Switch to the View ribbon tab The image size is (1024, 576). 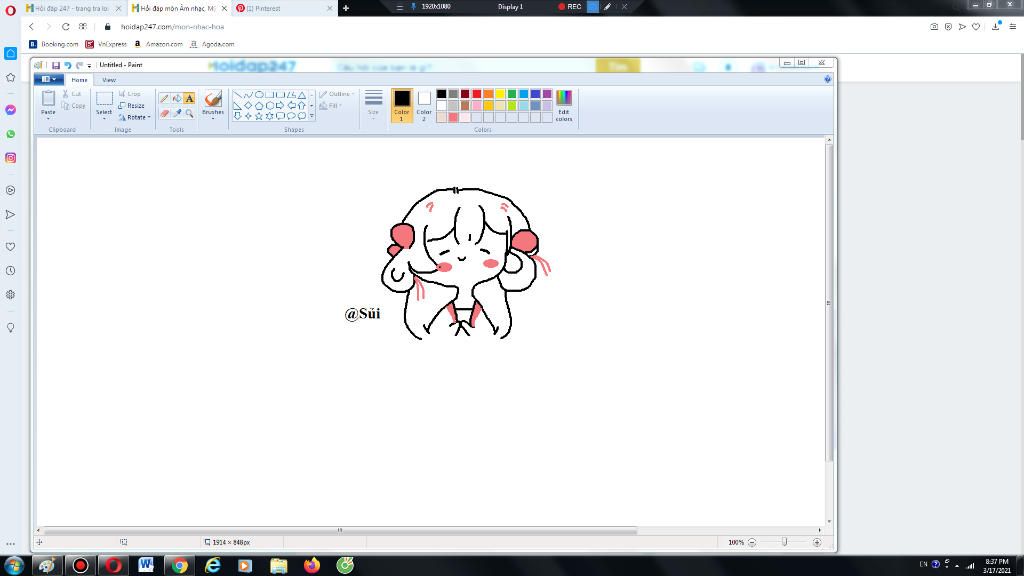point(109,80)
